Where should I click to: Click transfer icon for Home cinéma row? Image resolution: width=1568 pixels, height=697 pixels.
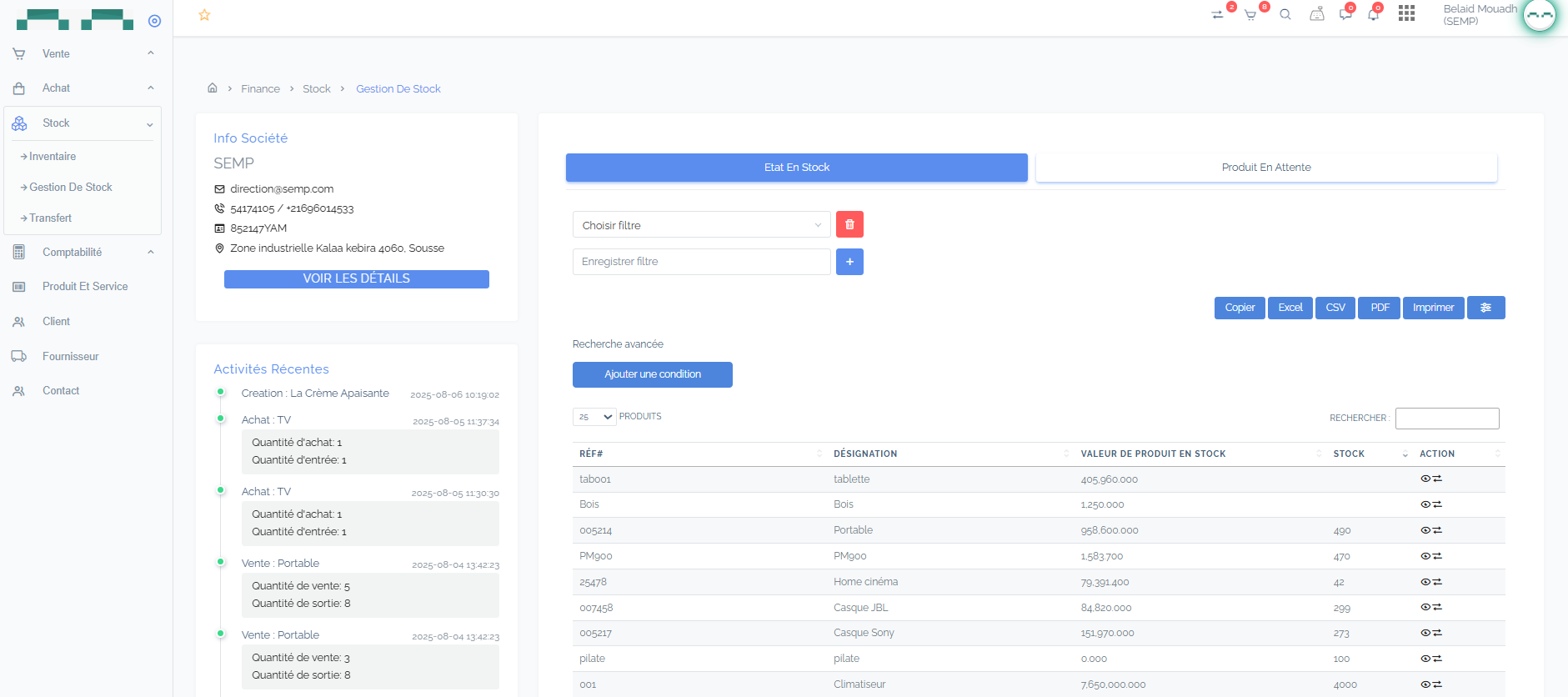coord(1437,582)
